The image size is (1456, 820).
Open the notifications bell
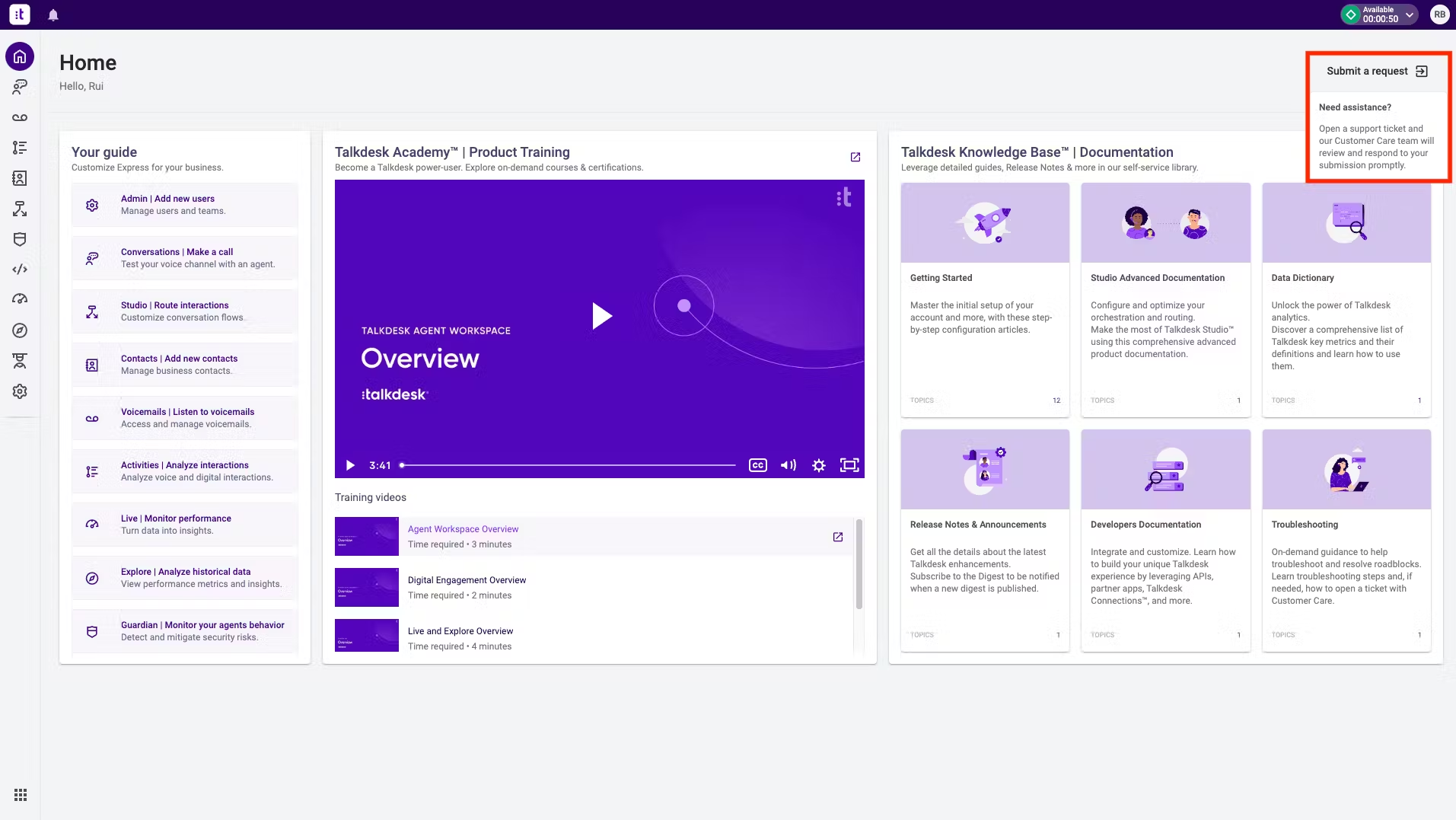(x=53, y=15)
